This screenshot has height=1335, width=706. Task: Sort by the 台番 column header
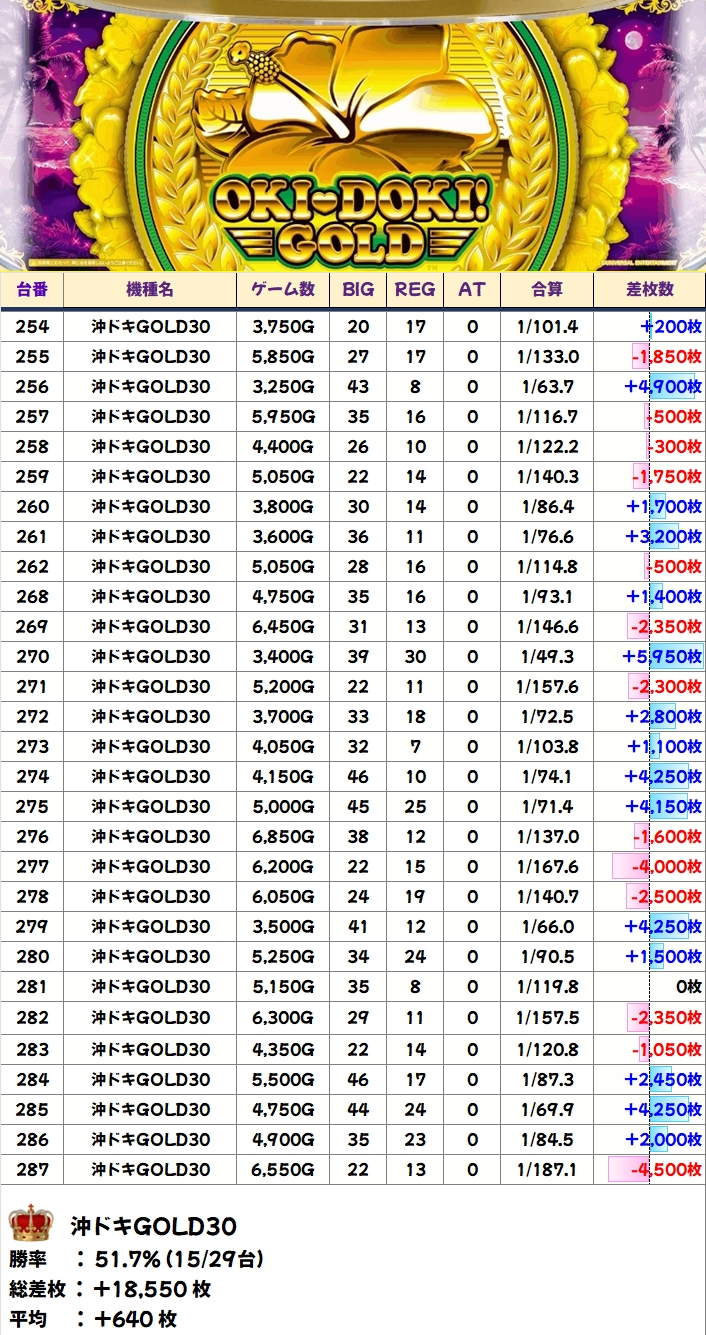click(32, 290)
